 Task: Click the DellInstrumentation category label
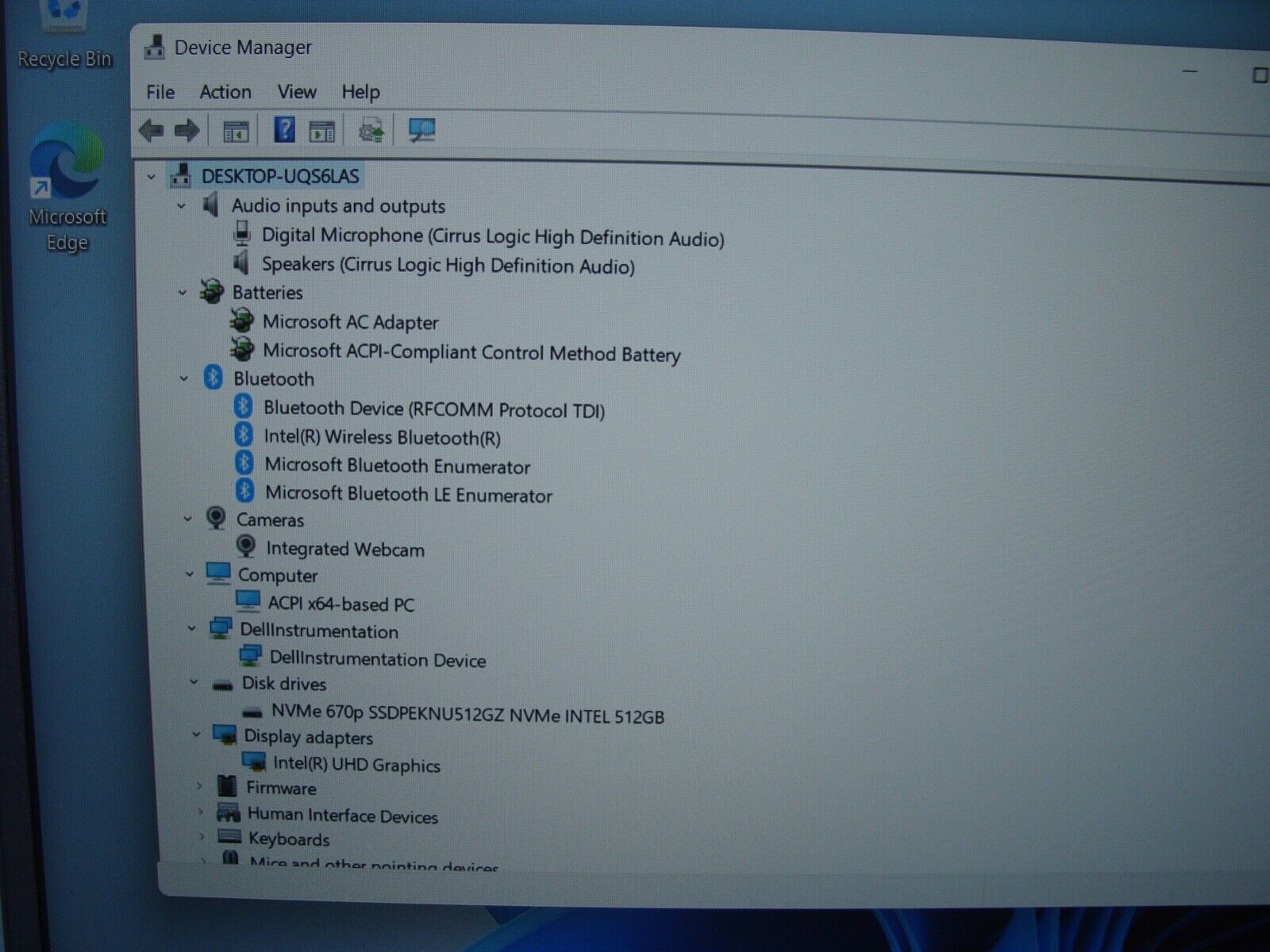pyautogui.click(x=319, y=631)
